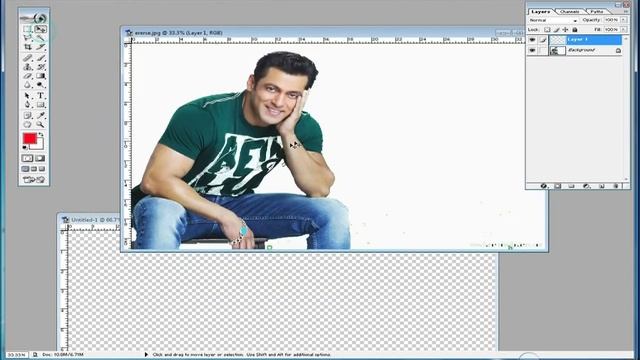Screen dimensions: 640x360
Task: Click the Background layer thumbnail
Action: tap(557, 50)
